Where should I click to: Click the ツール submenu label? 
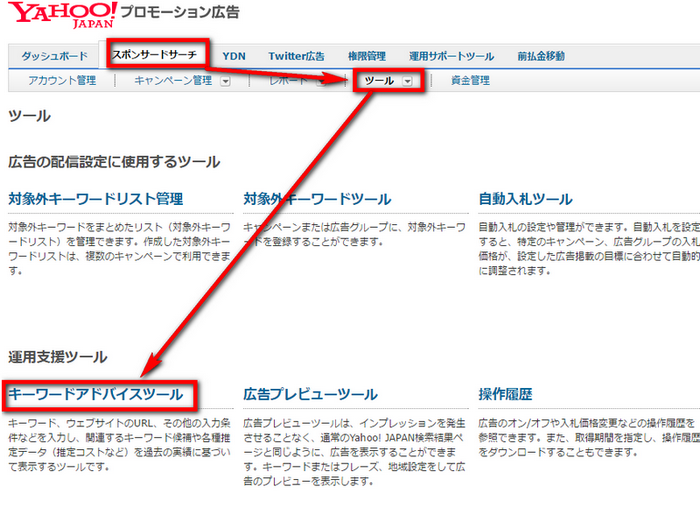click(380, 81)
